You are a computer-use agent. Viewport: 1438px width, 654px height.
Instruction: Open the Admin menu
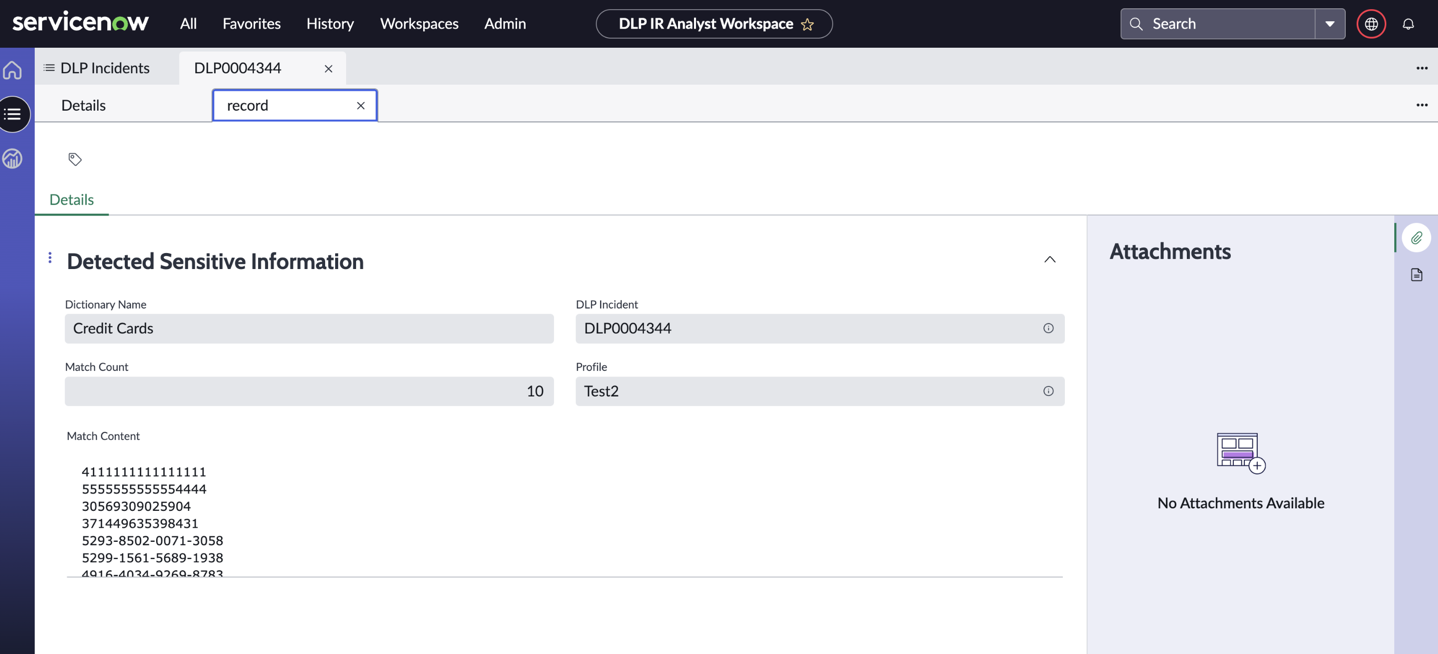click(505, 23)
